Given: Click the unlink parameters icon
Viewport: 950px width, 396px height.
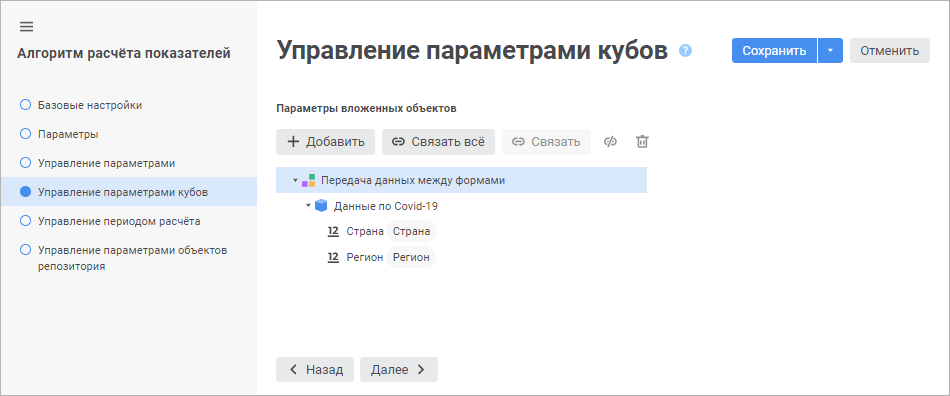Looking at the screenshot, I should click(x=611, y=142).
